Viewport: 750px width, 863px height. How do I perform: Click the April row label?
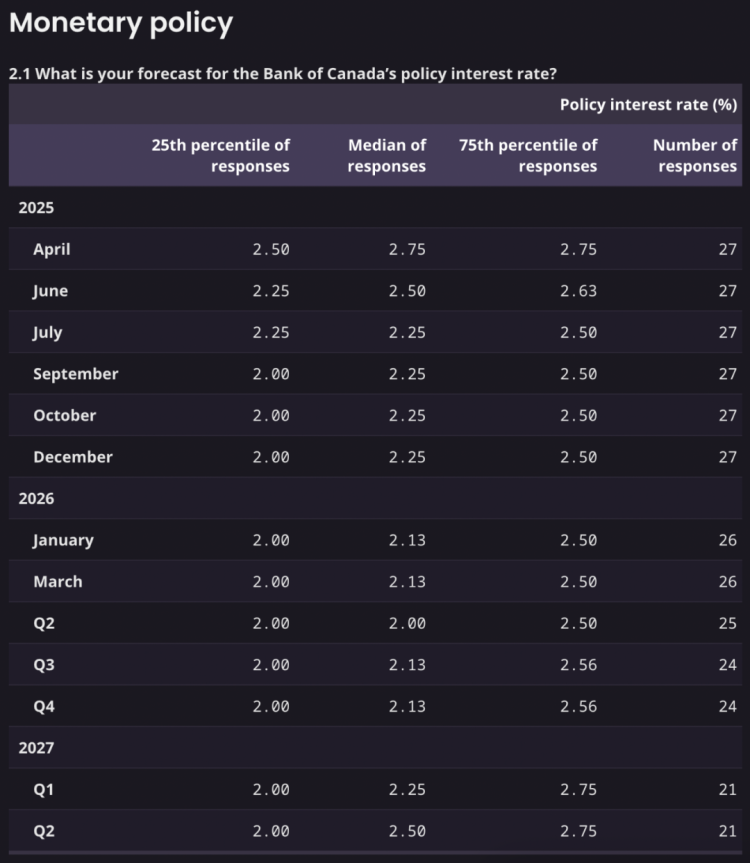[52, 249]
